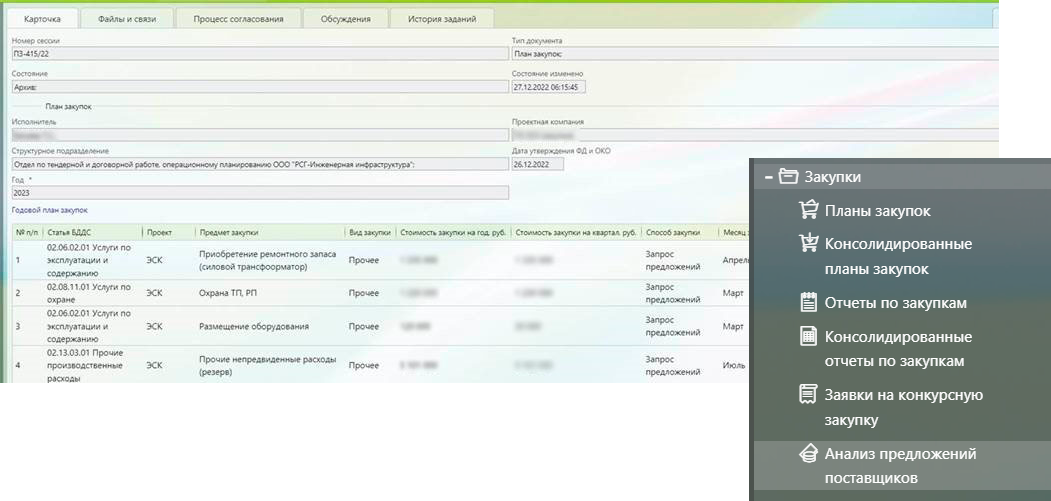Click the Закупки folder icon
The height and width of the screenshot is (501, 1051).
click(x=788, y=177)
